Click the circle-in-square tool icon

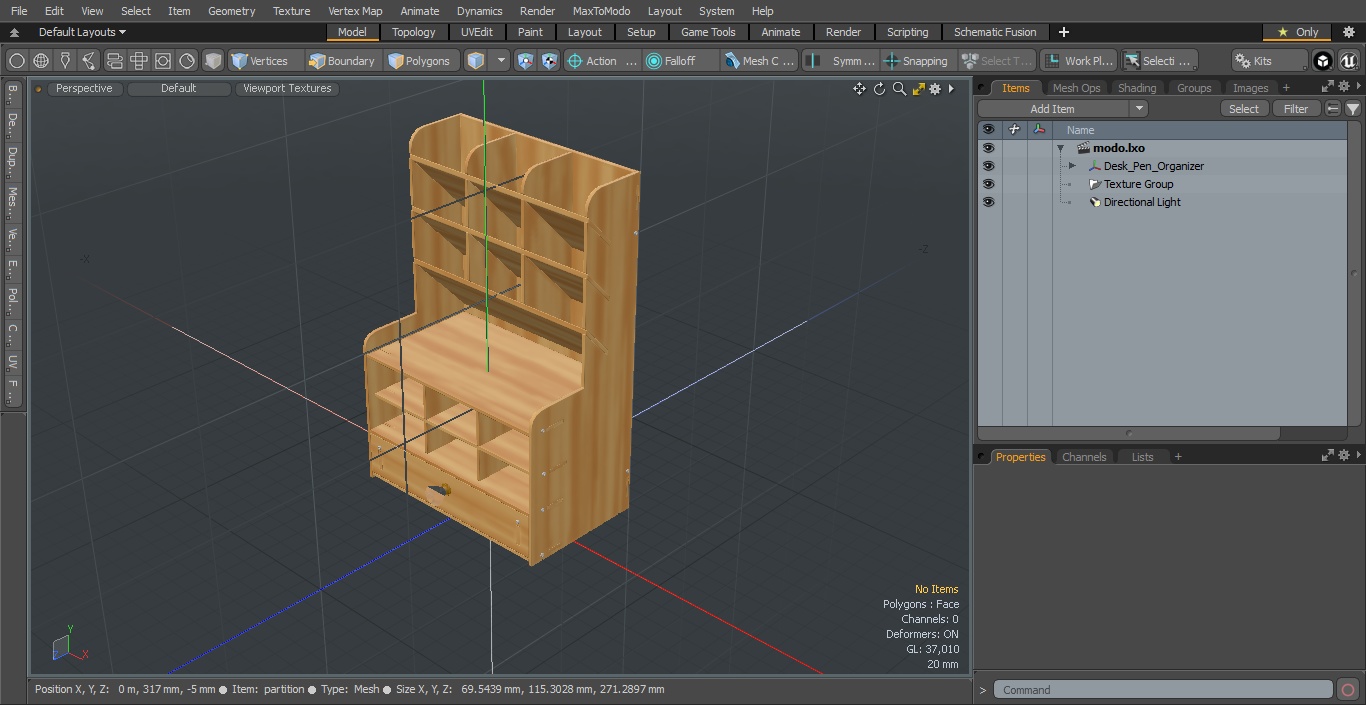(162, 61)
